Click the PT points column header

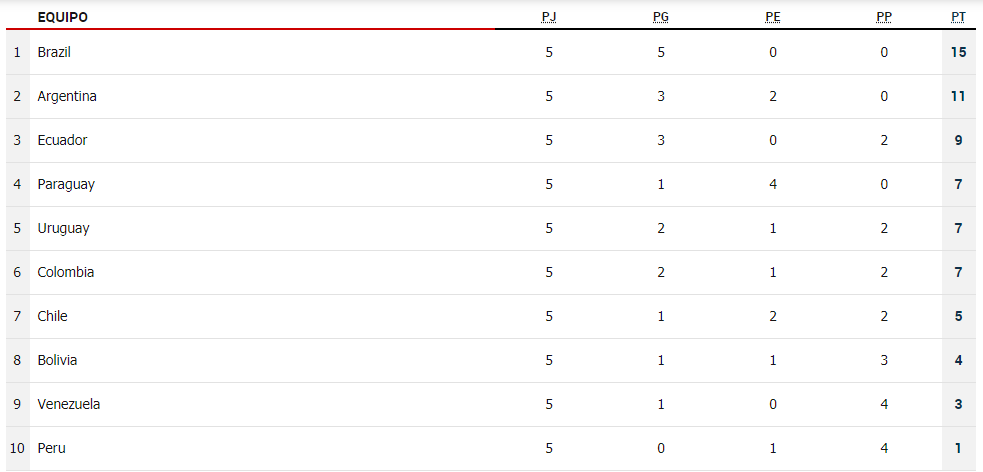pyautogui.click(x=958, y=18)
